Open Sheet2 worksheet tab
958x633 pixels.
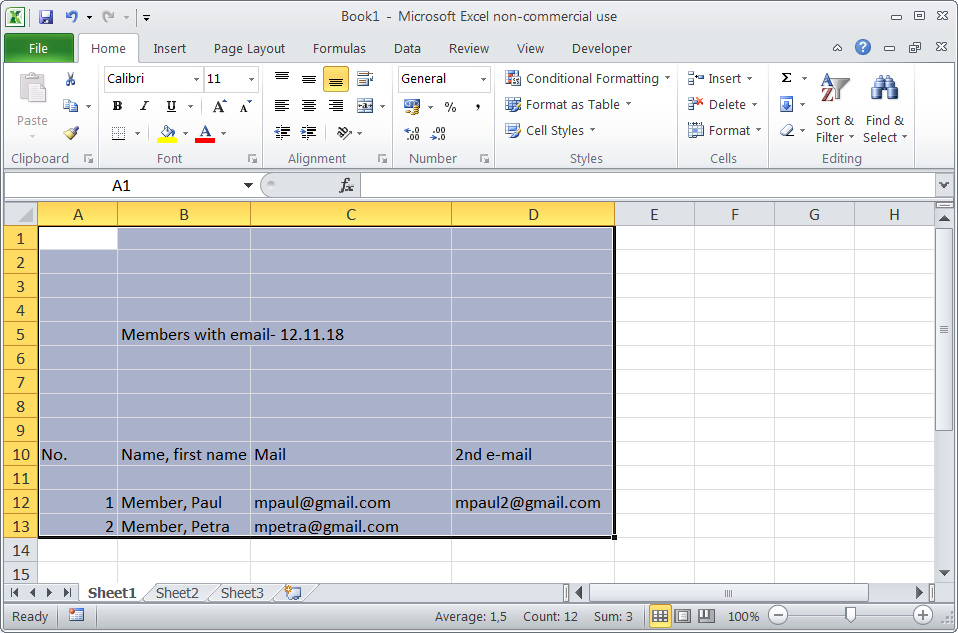pos(177,593)
